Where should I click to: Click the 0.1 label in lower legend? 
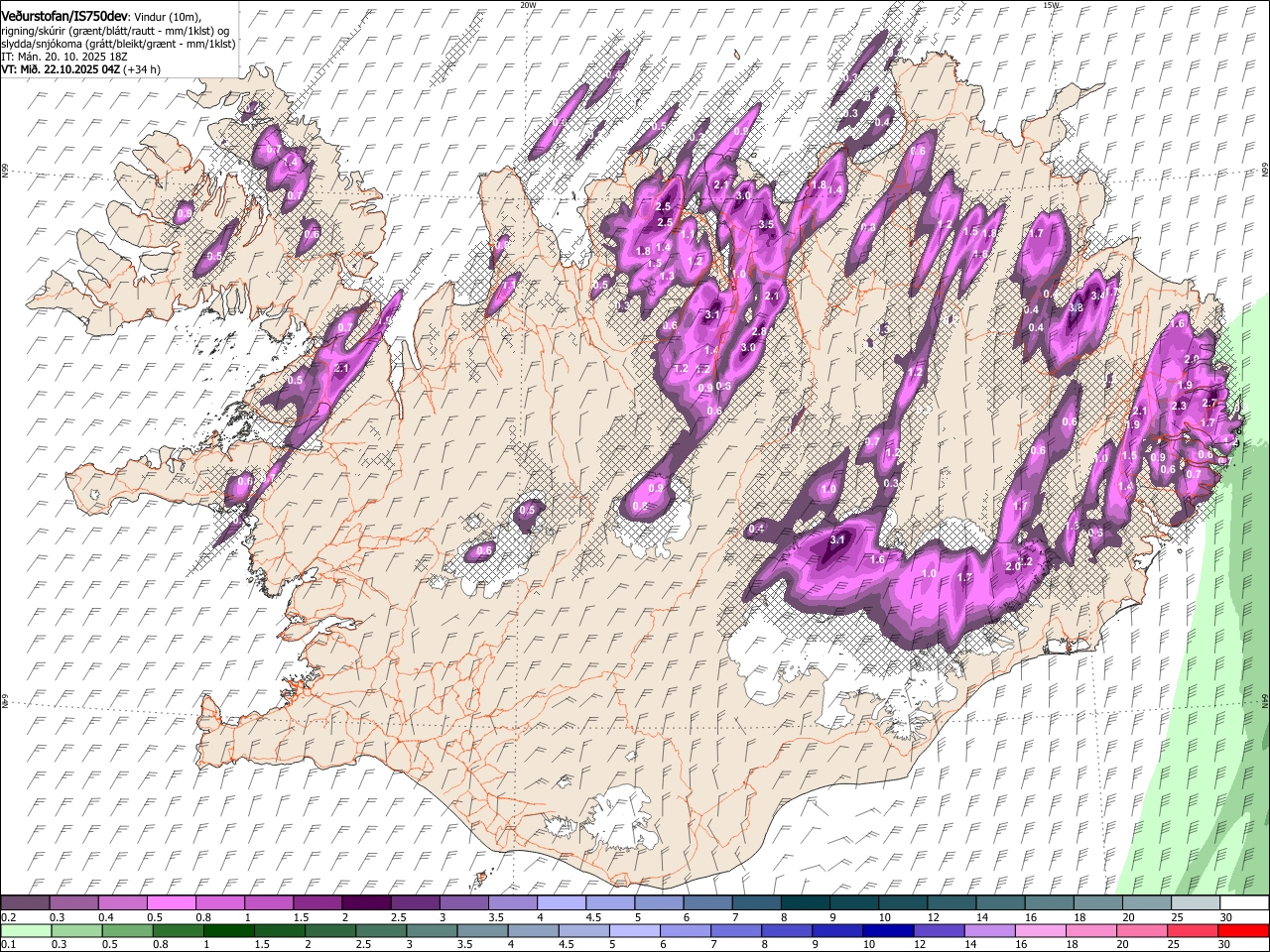tap(8, 945)
